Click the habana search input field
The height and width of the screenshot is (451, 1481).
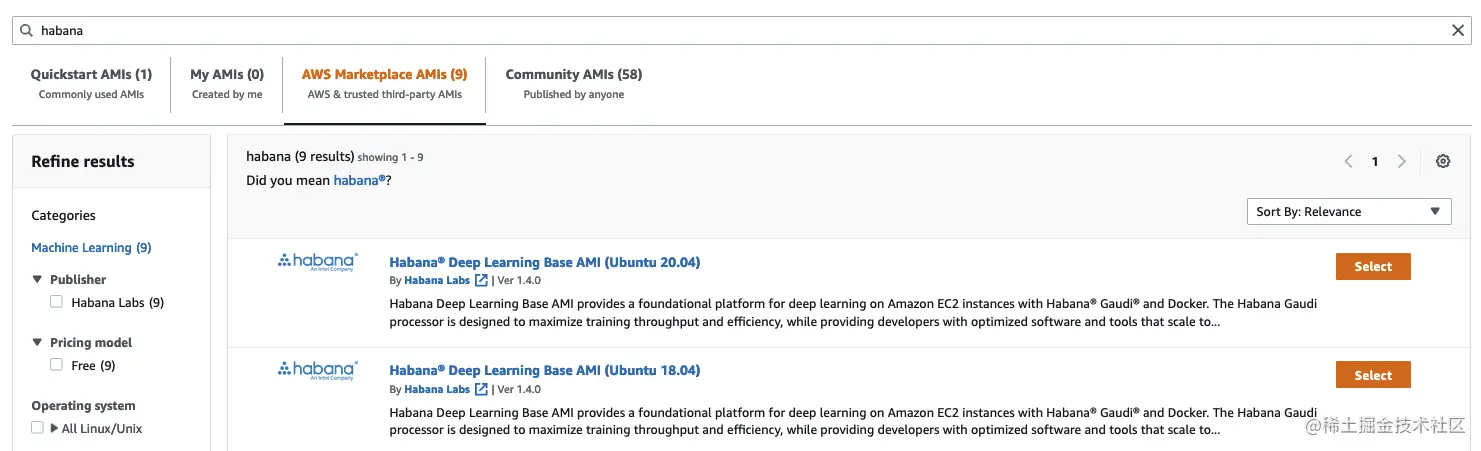coord(740,31)
